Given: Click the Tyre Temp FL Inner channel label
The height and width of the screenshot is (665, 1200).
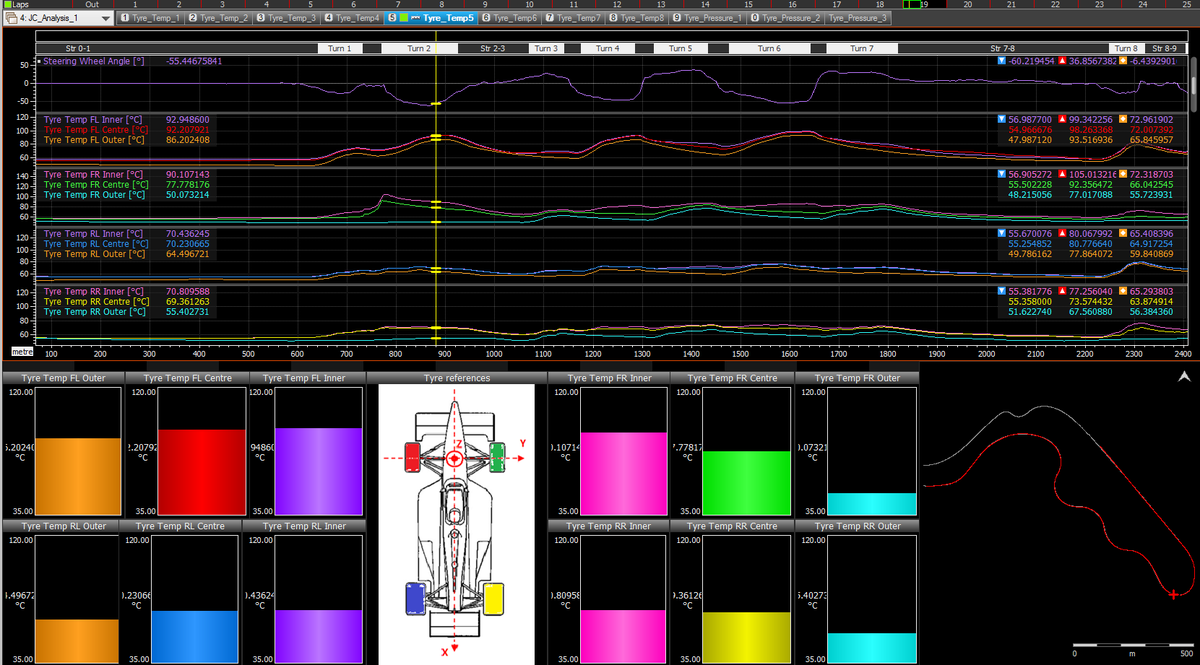Looking at the screenshot, I should [94, 119].
